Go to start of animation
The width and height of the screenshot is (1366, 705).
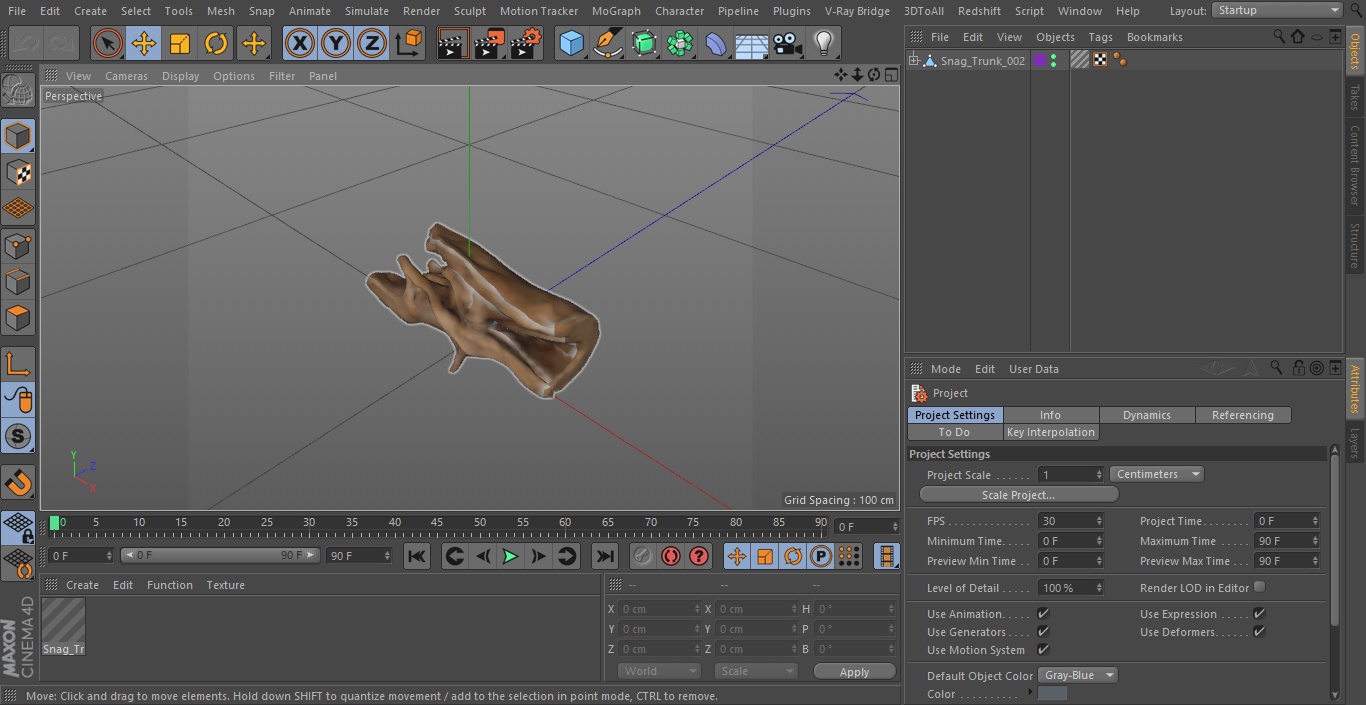(417, 556)
